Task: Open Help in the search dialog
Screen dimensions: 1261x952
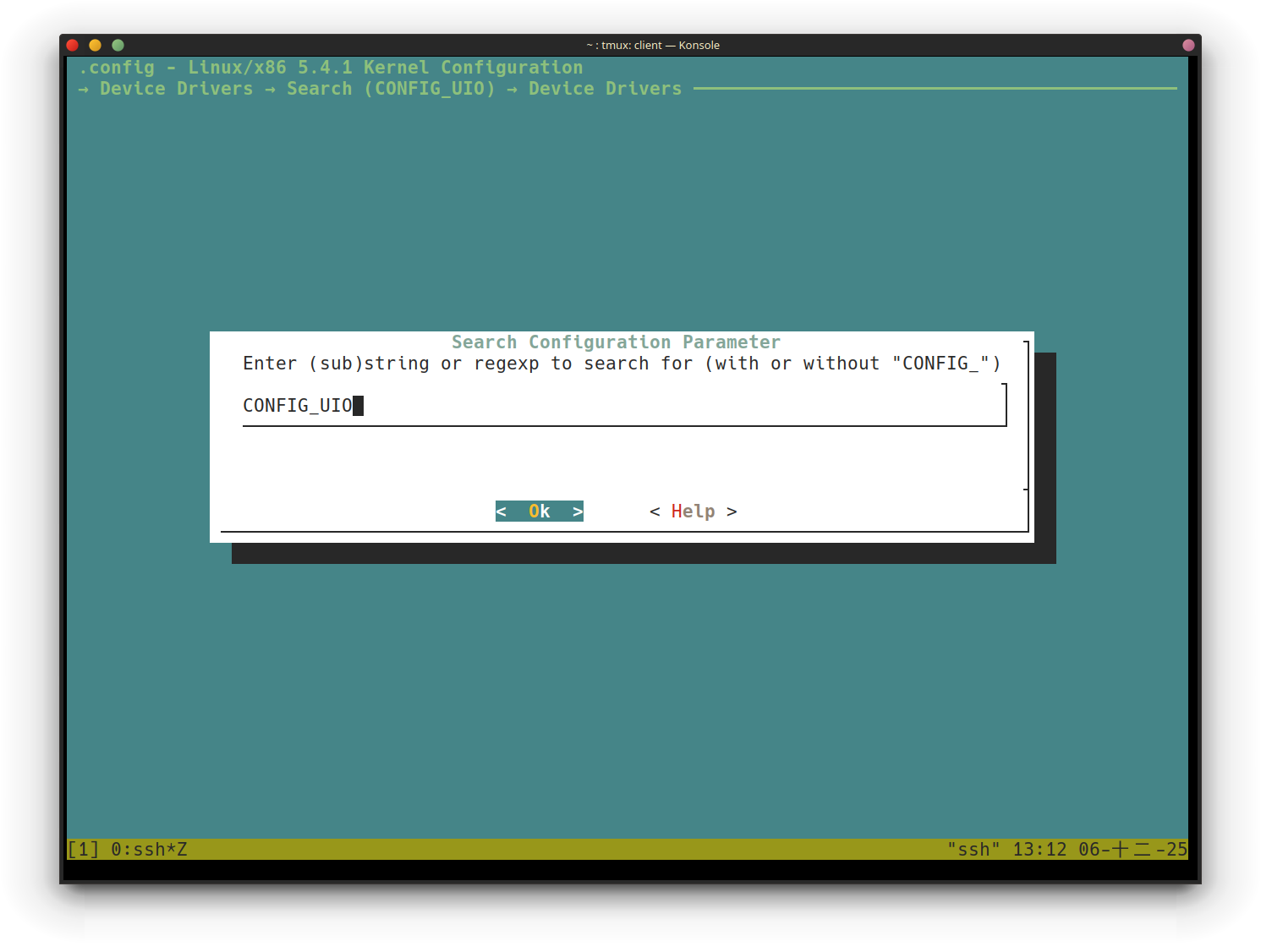Action: [693, 512]
